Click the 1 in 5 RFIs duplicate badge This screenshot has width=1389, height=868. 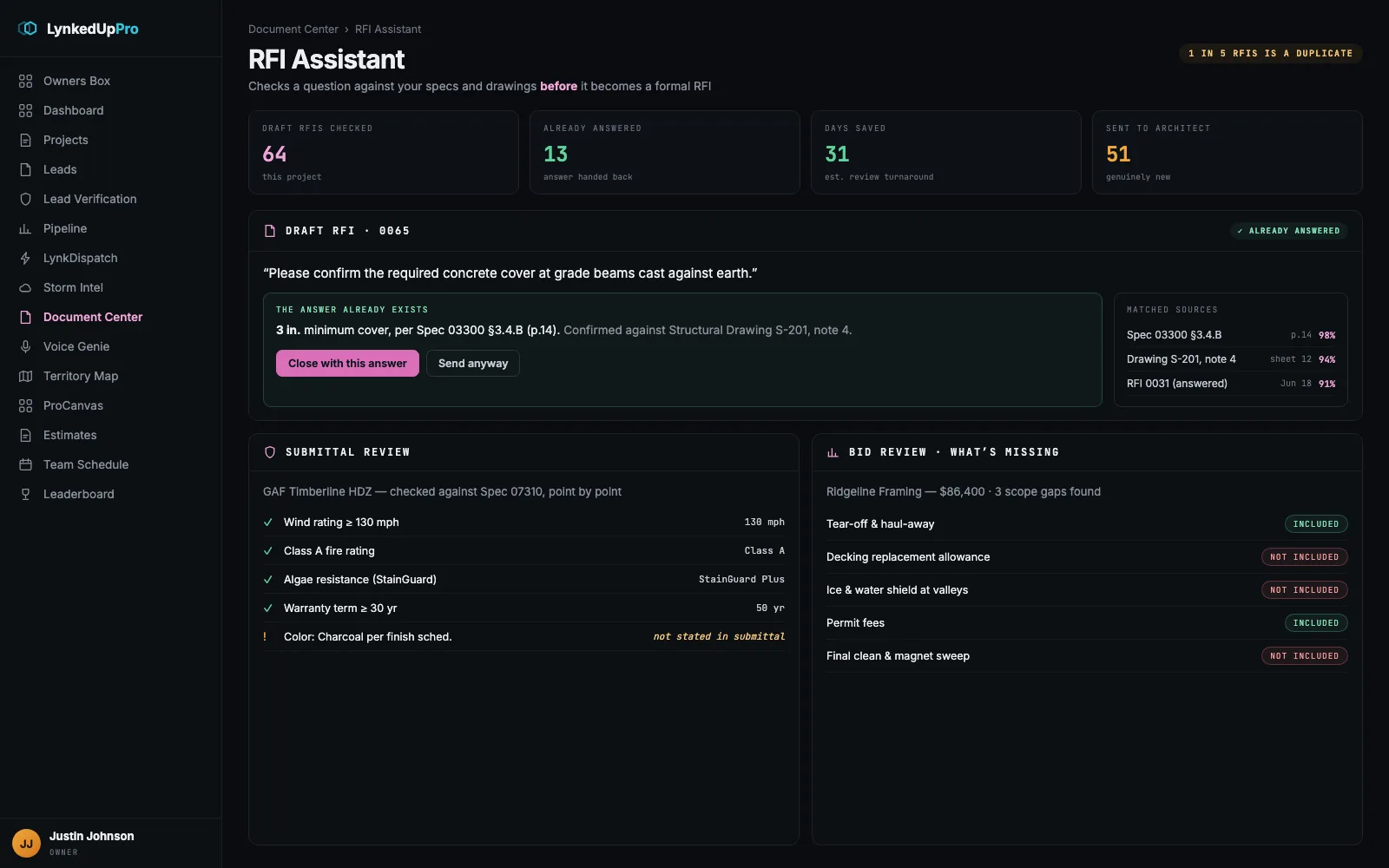(x=1271, y=53)
